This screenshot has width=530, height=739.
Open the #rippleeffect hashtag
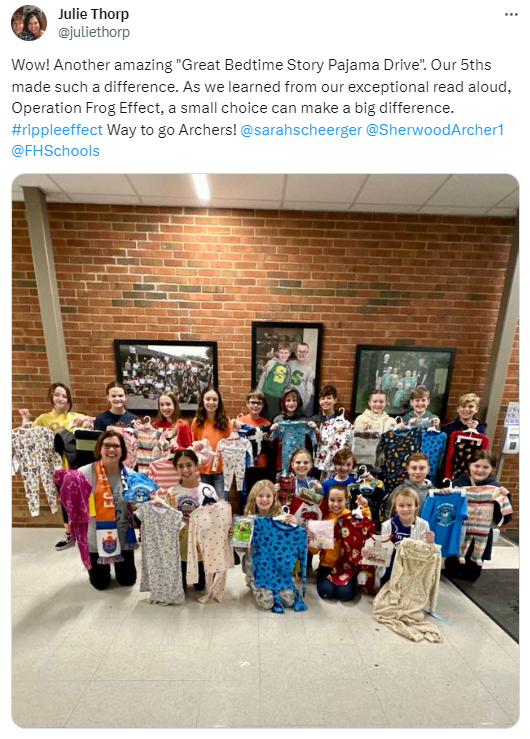pyautogui.click(x=57, y=130)
